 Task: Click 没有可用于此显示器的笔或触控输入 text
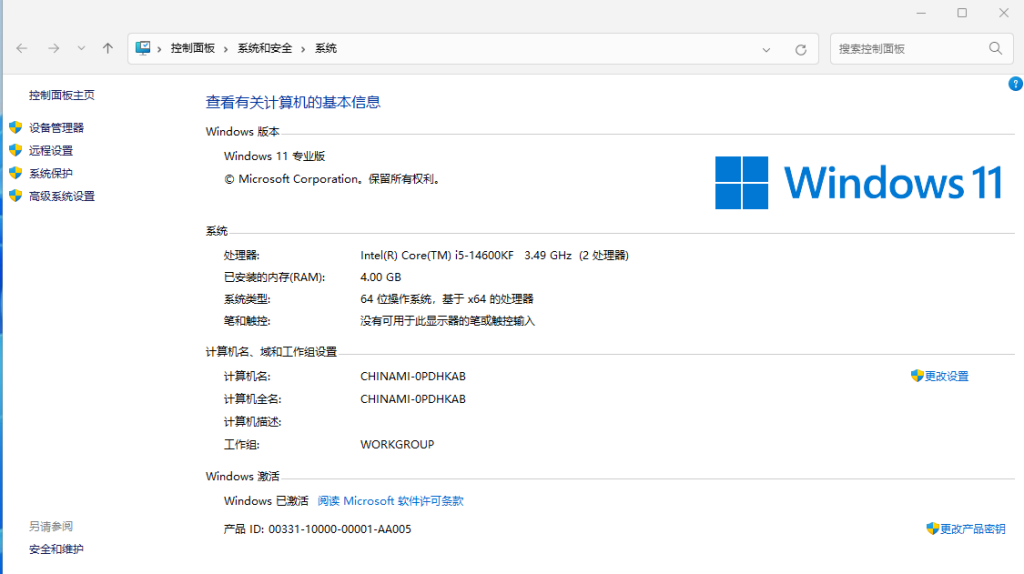[x=447, y=321]
